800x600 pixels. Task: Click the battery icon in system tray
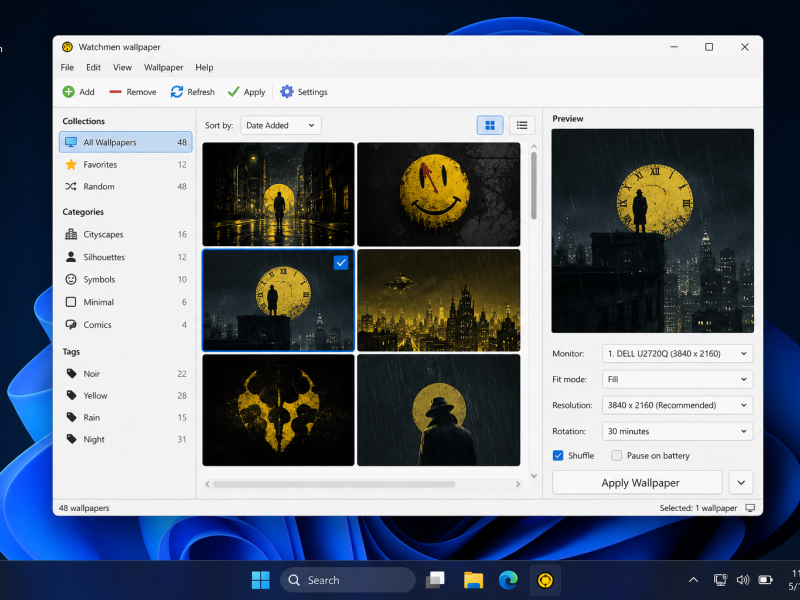[765, 580]
